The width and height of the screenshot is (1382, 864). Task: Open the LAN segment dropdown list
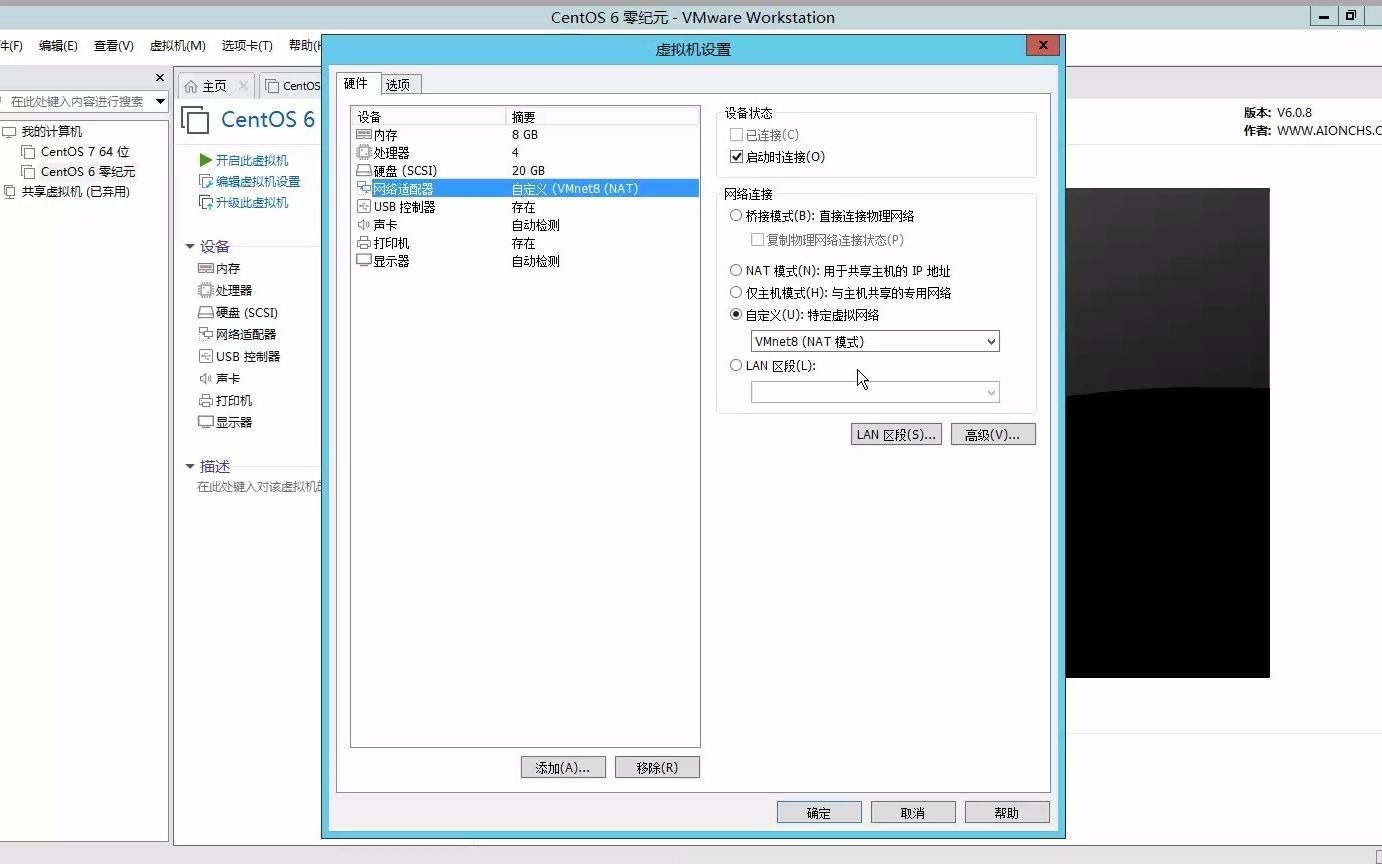875,393
